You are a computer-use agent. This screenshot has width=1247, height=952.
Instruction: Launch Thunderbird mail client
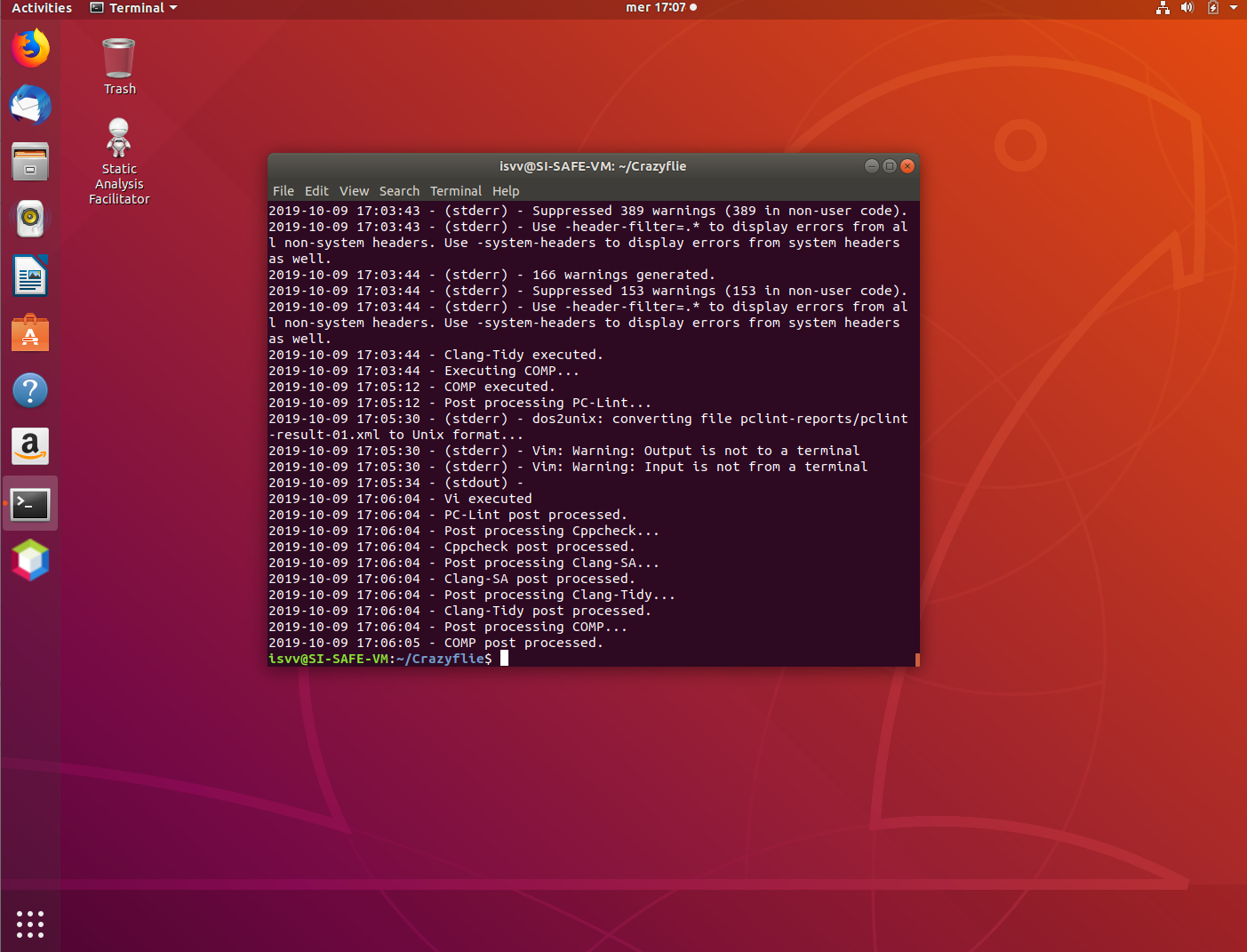(x=30, y=106)
